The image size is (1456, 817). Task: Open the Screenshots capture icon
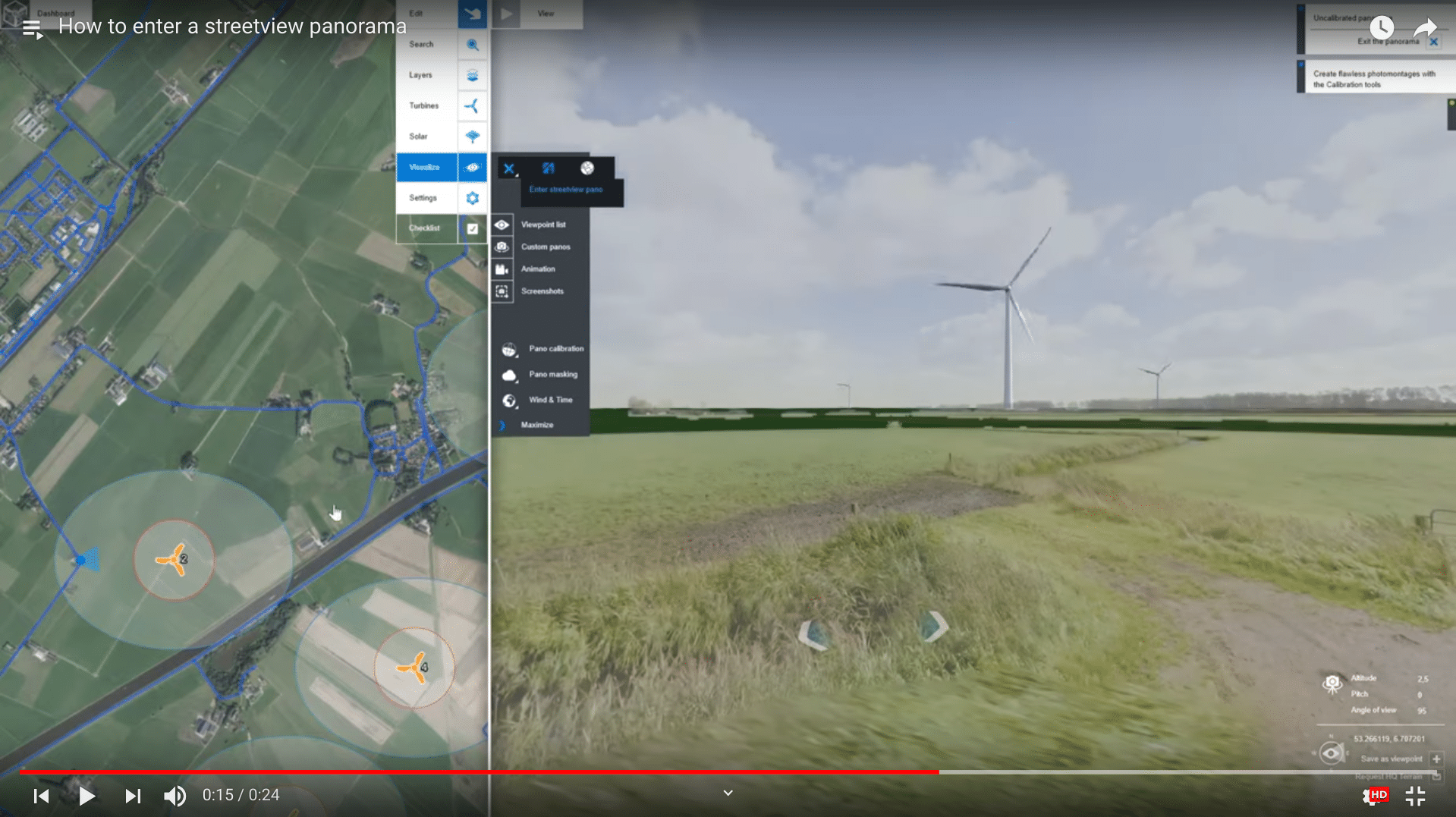click(x=502, y=291)
